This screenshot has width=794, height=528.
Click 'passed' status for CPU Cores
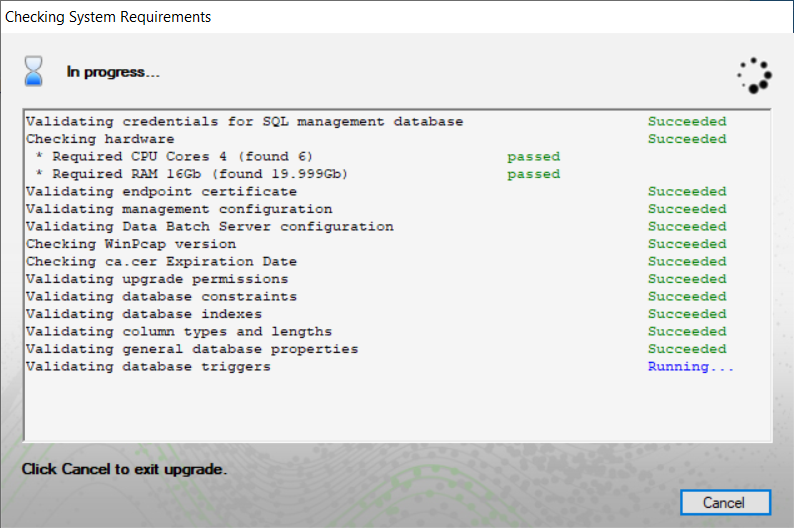pyautogui.click(x=534, y=156)
